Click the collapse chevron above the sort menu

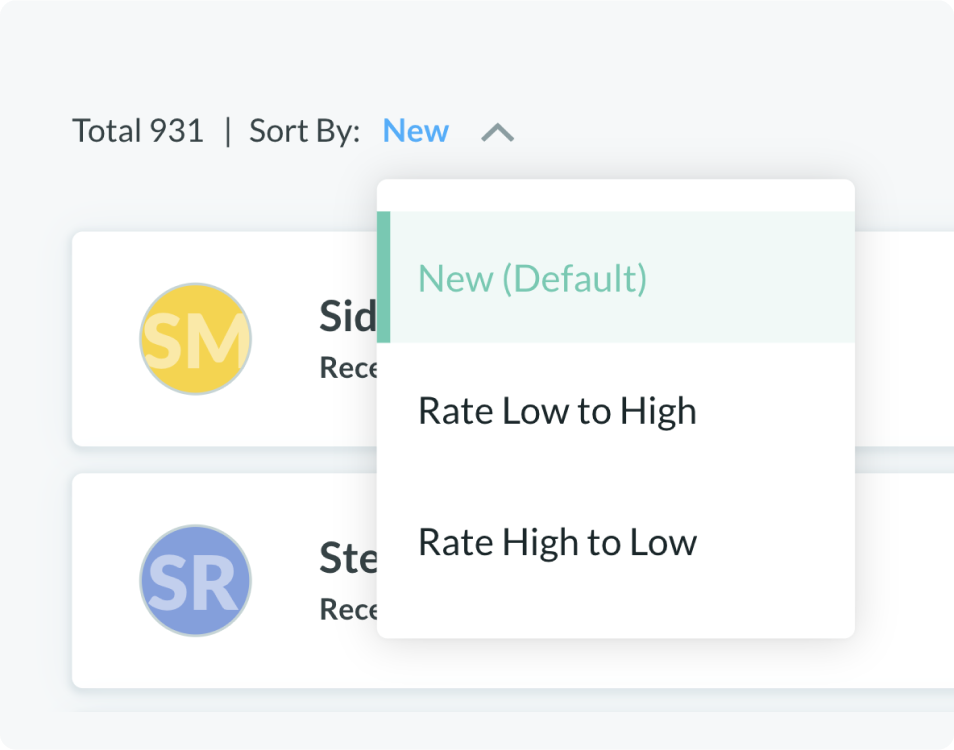tap(497, 131)
